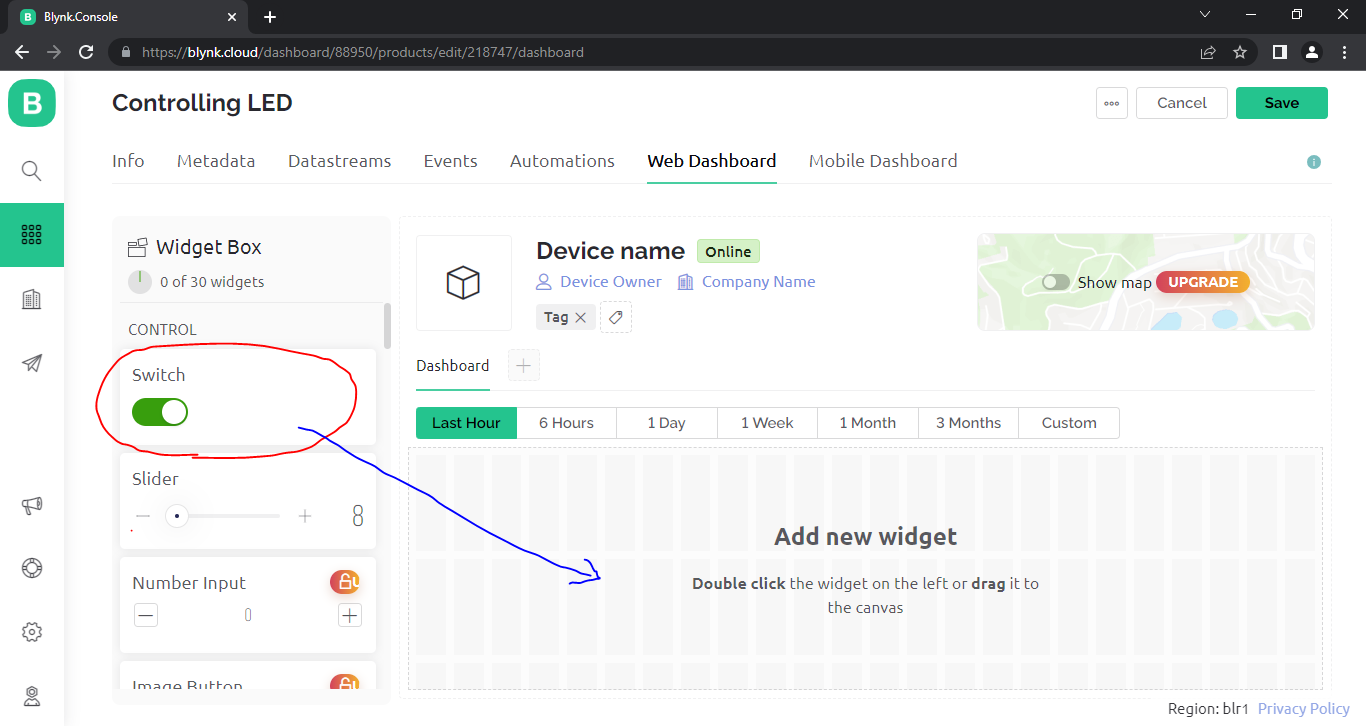
Task: Click the Online status badge
Action: pyautogui.click(x=728, y=252)
